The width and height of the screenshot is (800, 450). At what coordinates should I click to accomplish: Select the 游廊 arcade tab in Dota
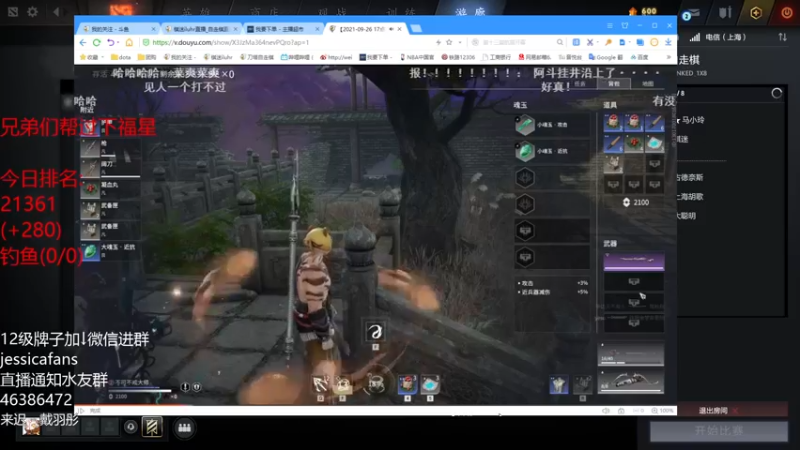[x=470, y=11]
